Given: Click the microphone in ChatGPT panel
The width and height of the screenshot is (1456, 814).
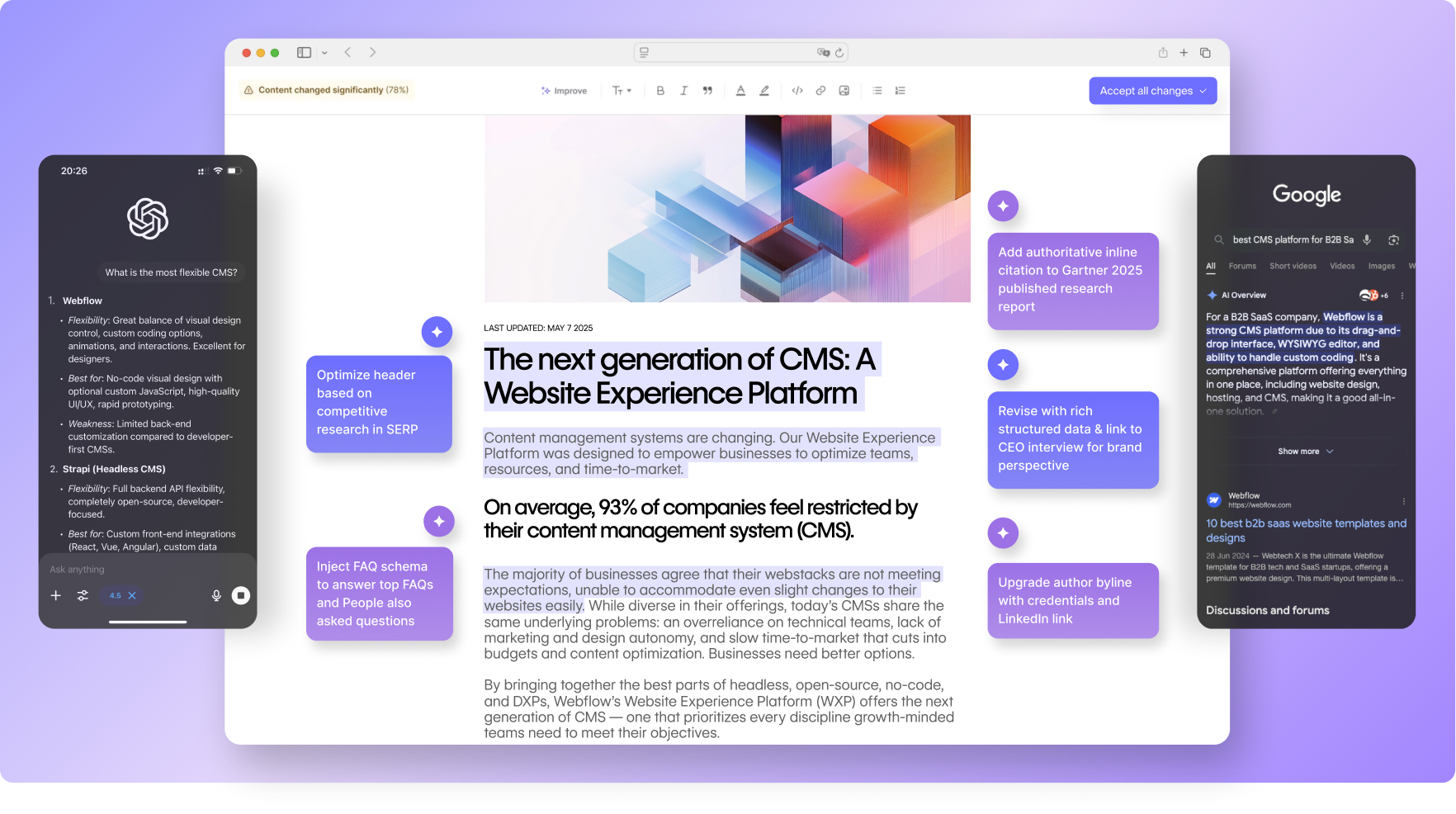Looking at the screenshot, I should point(216,595).
